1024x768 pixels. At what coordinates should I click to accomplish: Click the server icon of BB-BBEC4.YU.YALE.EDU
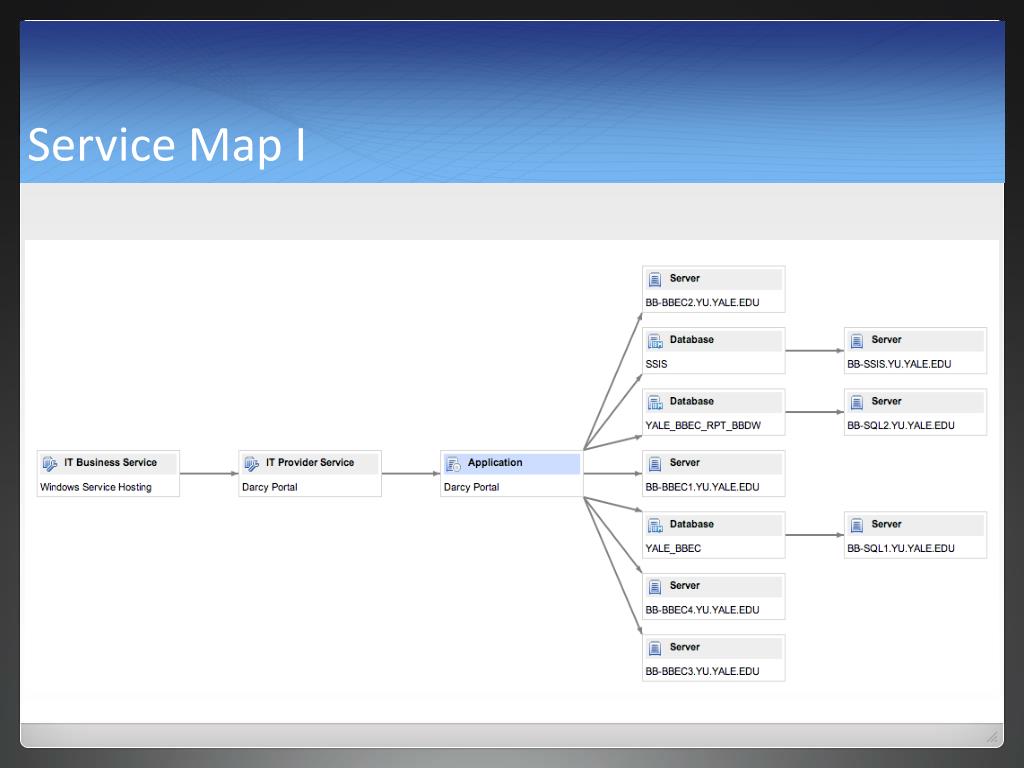[655, 586]
